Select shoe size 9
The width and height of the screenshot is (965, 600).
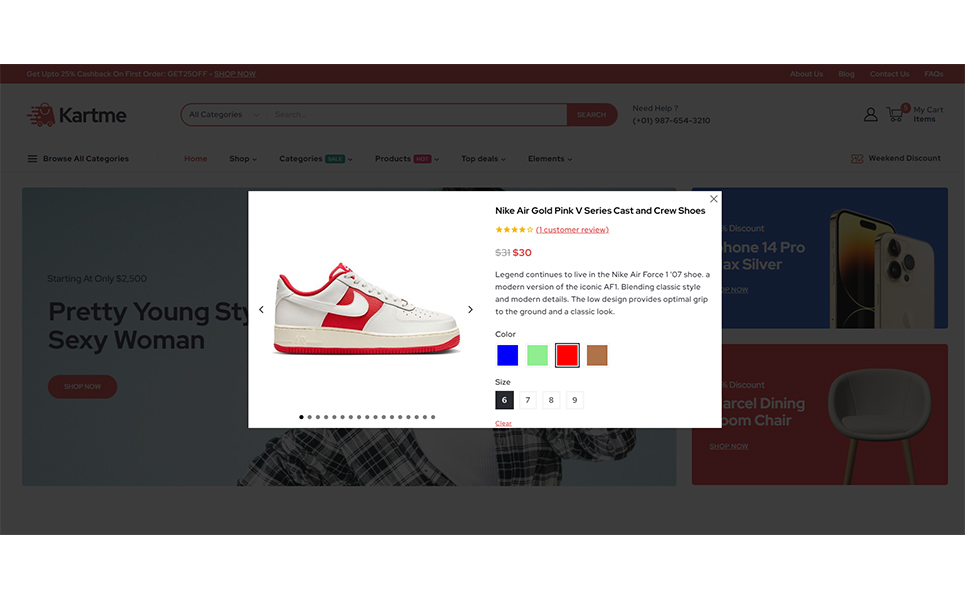575,400
